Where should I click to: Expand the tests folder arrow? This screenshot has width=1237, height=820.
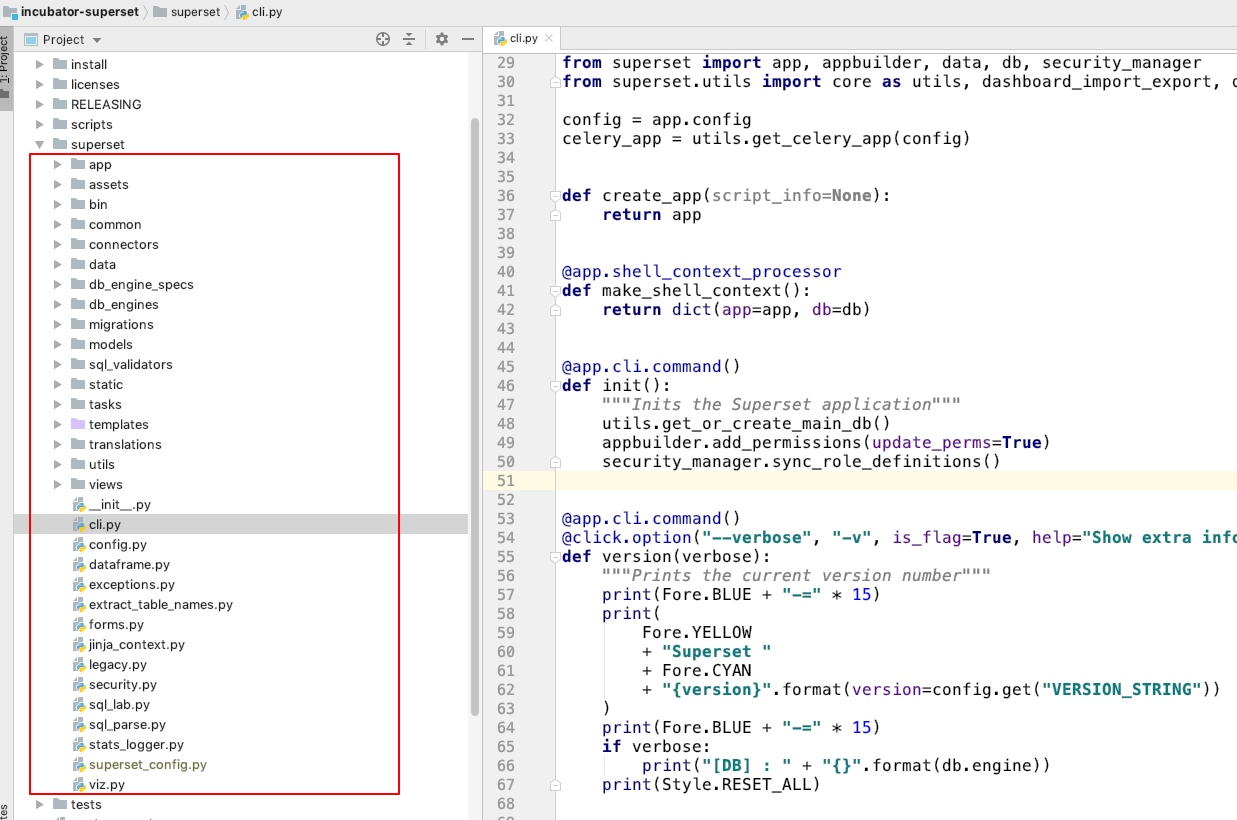[40, 804]
